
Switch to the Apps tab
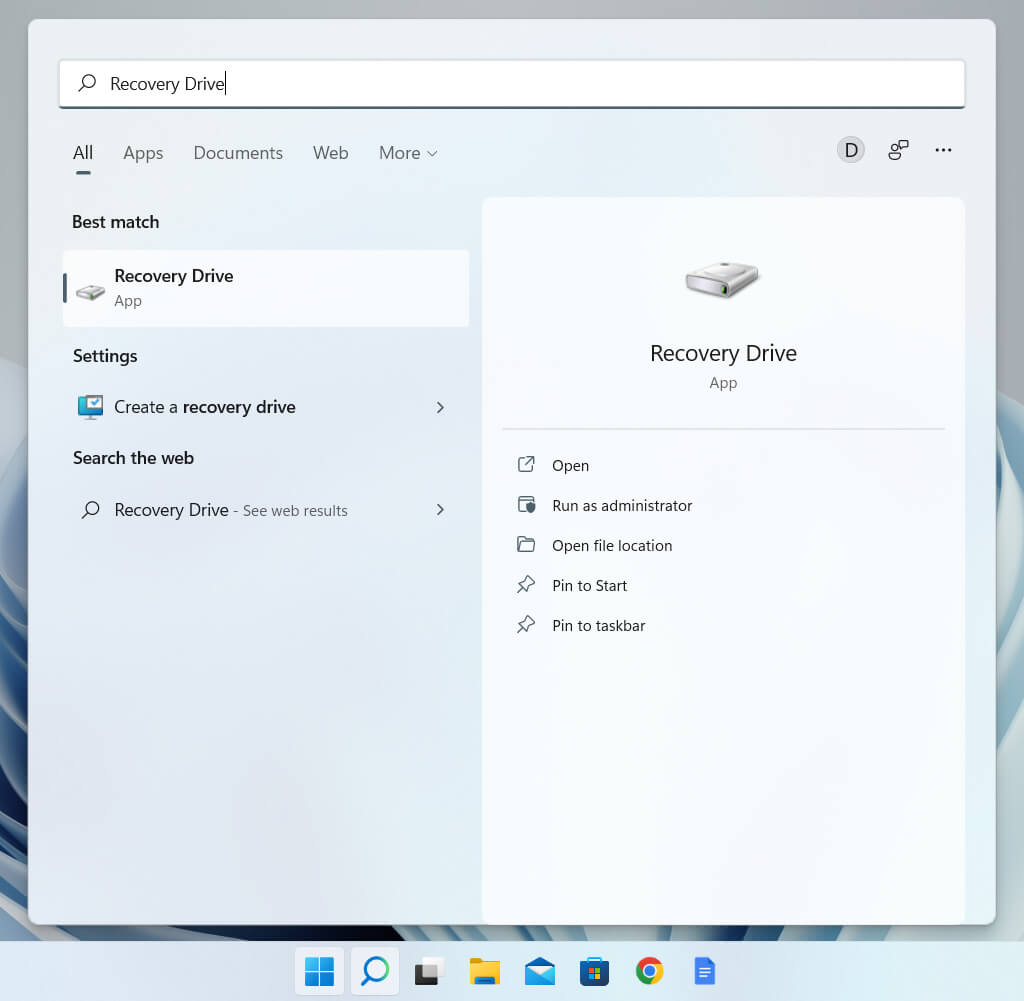(143, 153)
